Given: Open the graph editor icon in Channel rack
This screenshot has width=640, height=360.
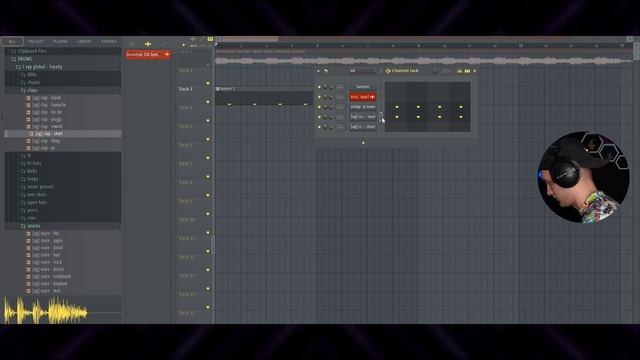Looking at the screenshot, I should (460, 71).
